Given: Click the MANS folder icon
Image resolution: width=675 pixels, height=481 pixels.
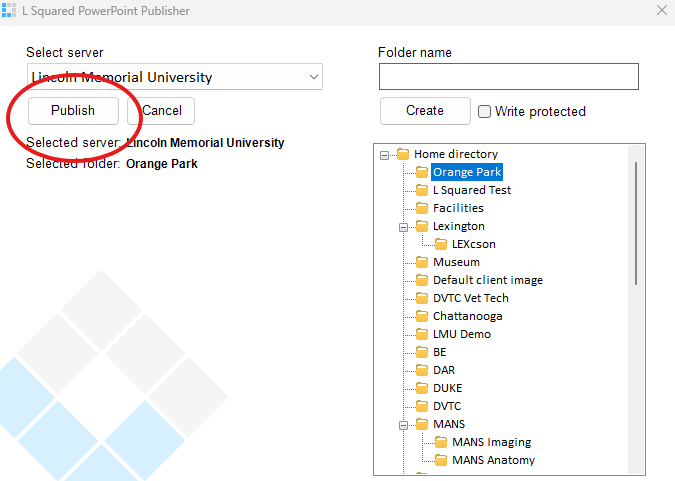Looking at the screenshot, I should [x=422, y=424].
